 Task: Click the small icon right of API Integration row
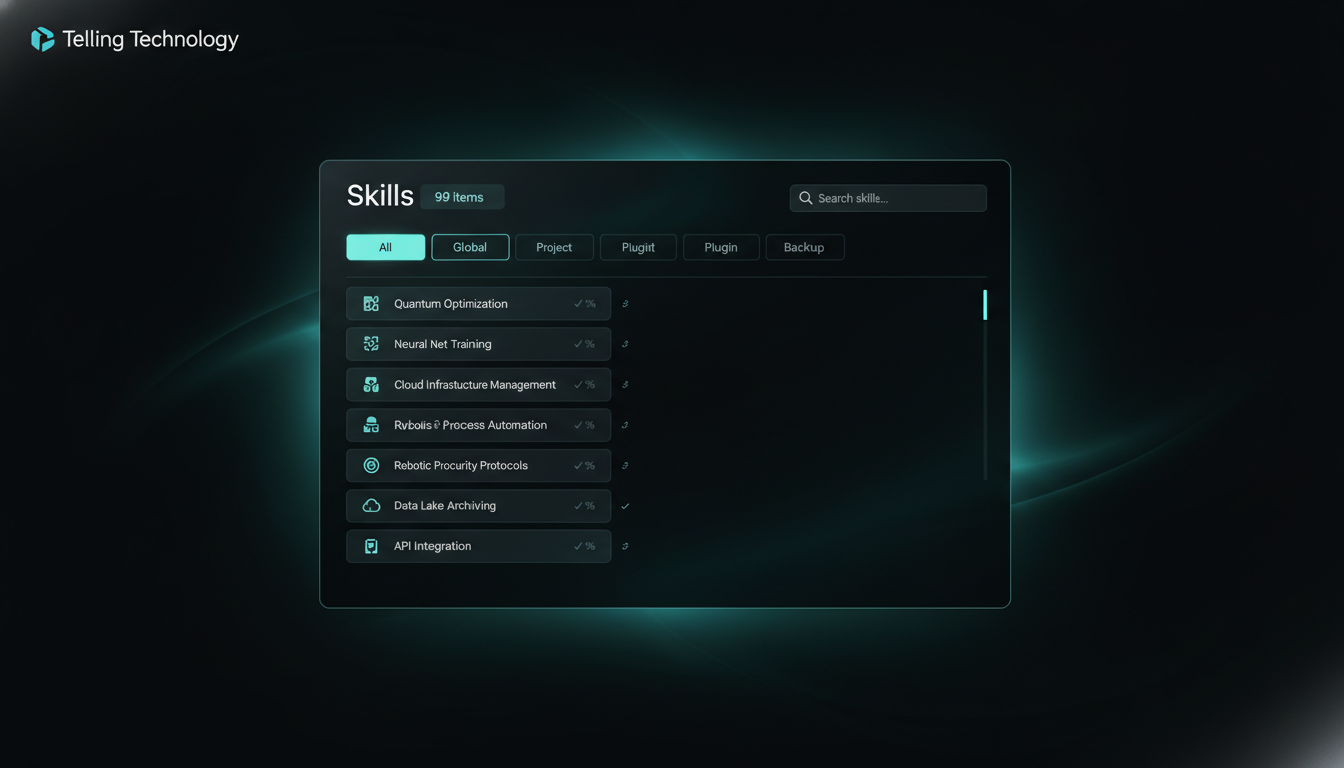(x=625, y=546)
